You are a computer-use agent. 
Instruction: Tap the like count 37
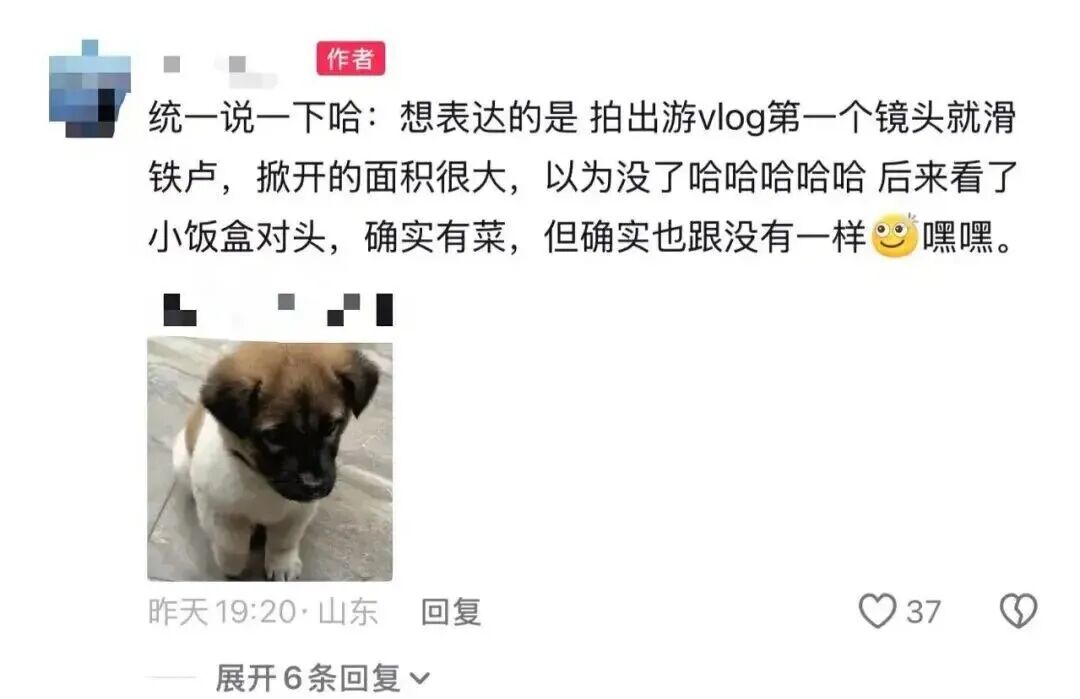[924, 612]
